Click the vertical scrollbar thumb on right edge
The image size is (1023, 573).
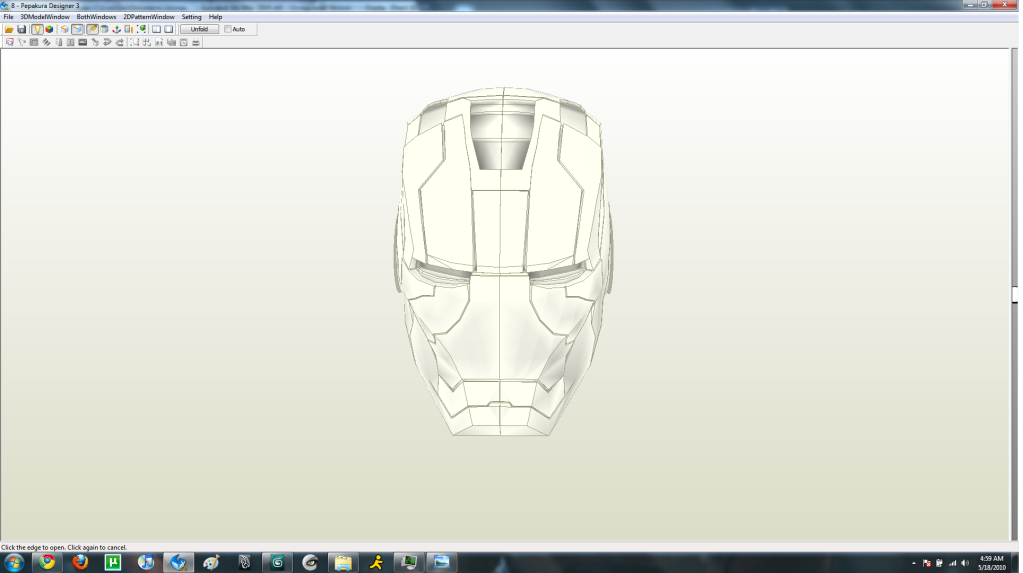[1015, 294]
